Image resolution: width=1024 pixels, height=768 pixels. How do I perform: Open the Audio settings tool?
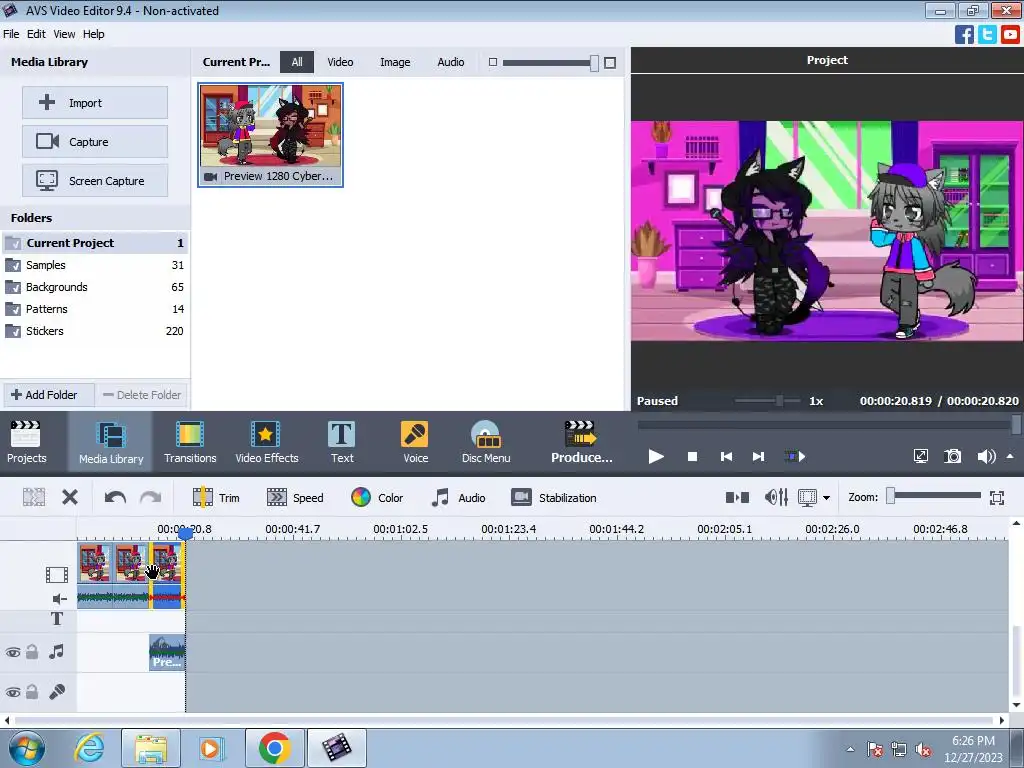click(x=458, y=498)
